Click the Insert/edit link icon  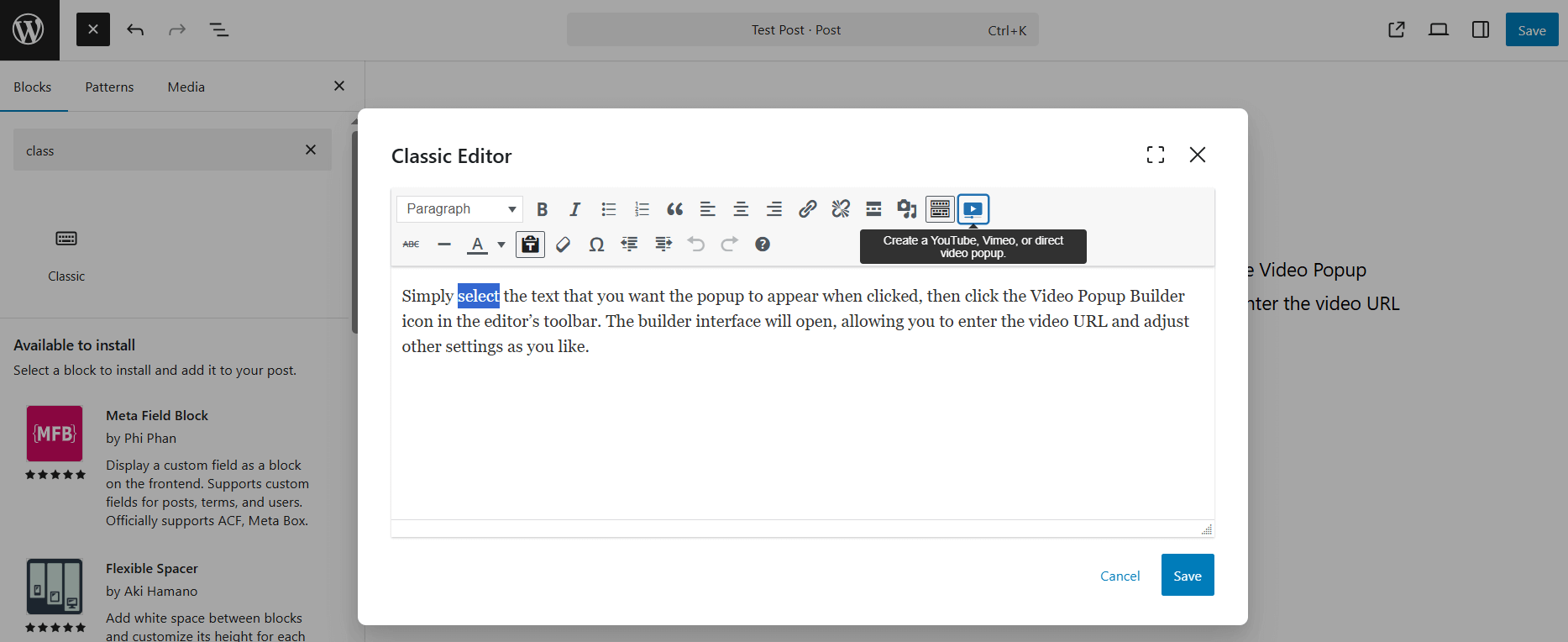pyautogui.click(x=807, y=209)
